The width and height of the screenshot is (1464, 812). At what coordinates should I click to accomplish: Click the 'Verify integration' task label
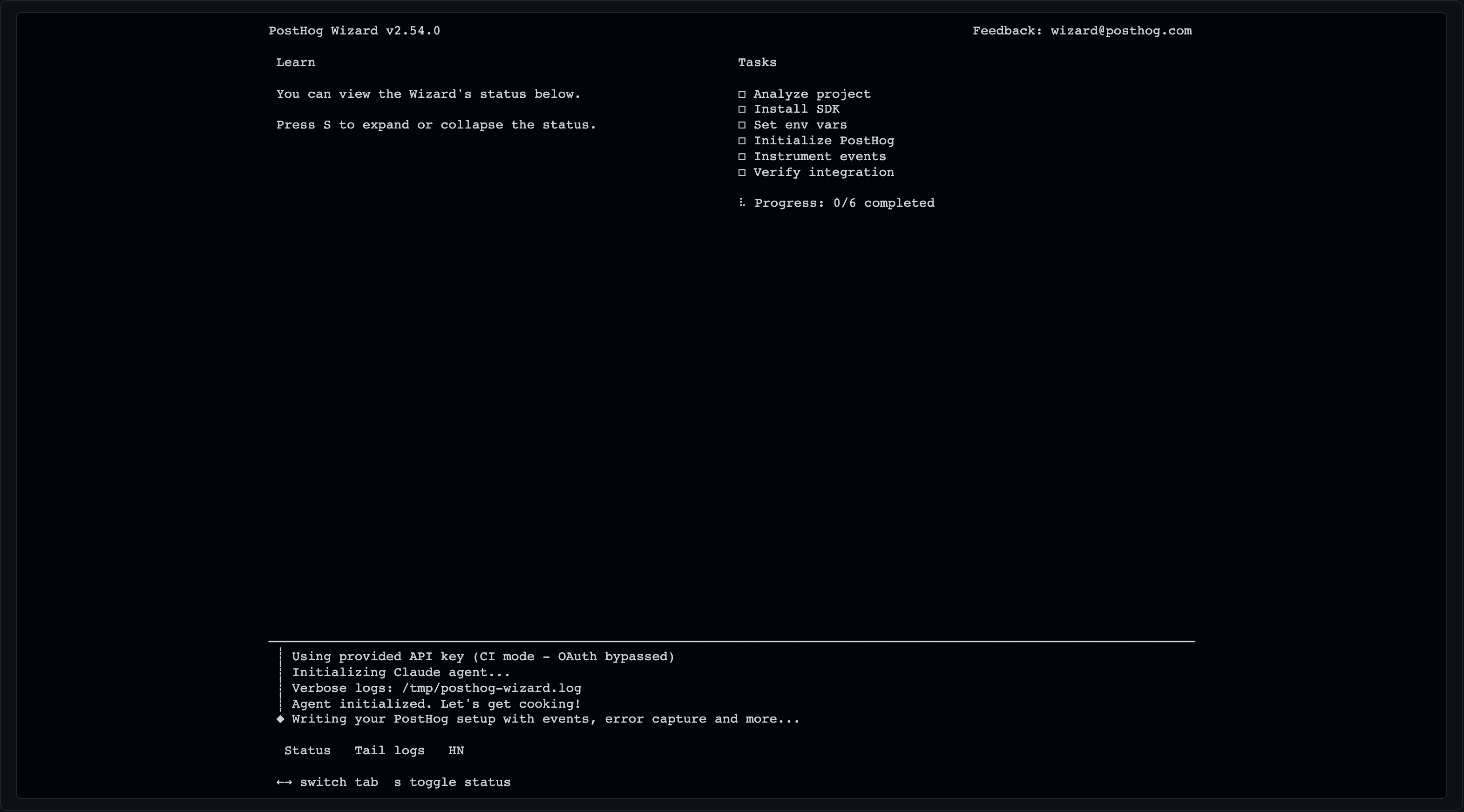click(x=824, y=173)
